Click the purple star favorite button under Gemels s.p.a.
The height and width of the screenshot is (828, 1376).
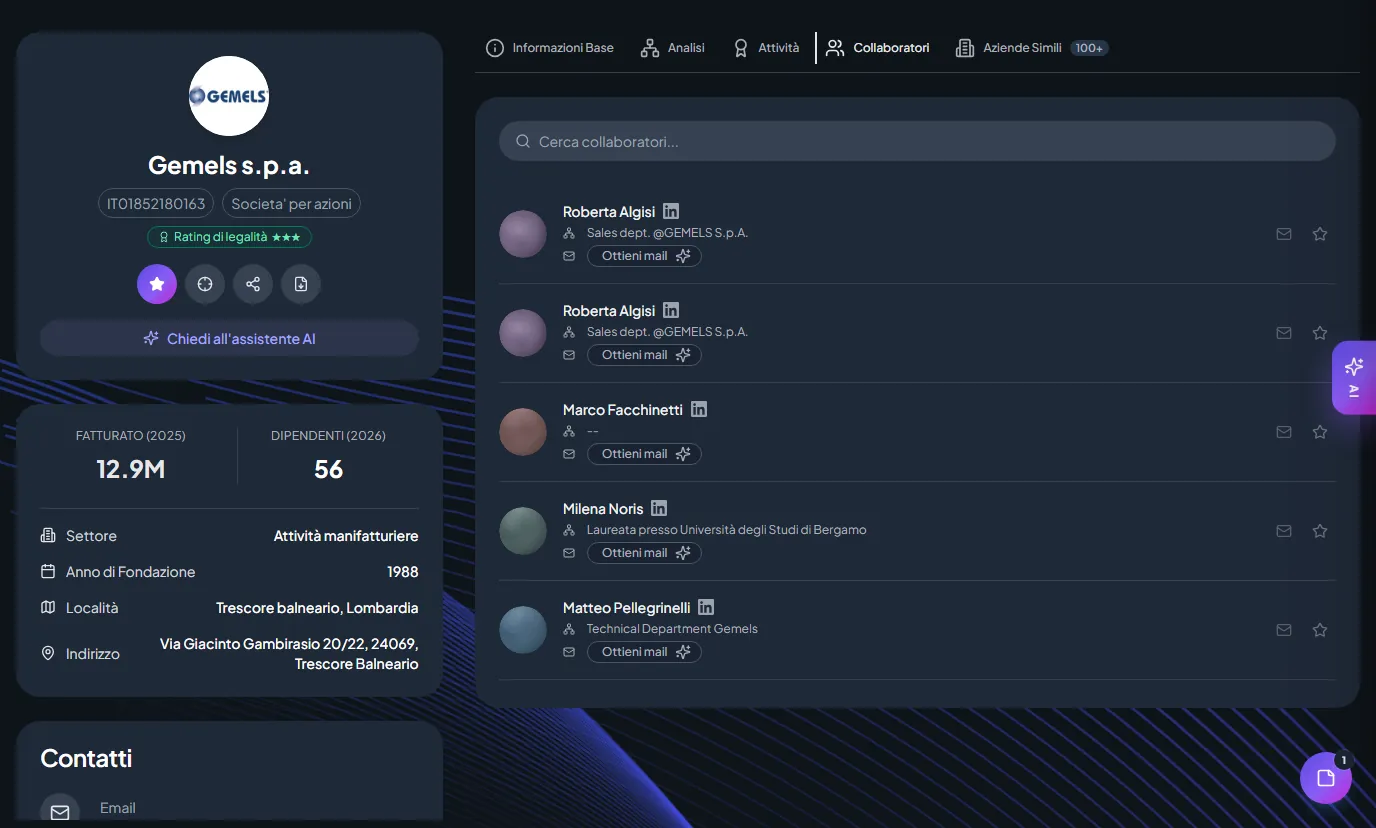coord(157,284)
